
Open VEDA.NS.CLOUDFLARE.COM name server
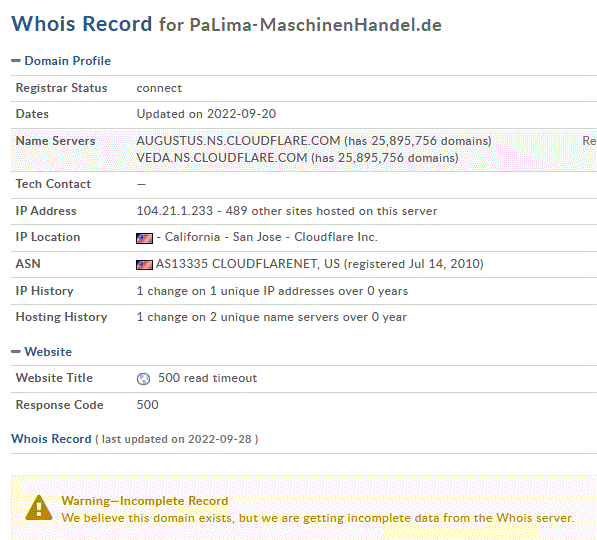coord(222,158)
